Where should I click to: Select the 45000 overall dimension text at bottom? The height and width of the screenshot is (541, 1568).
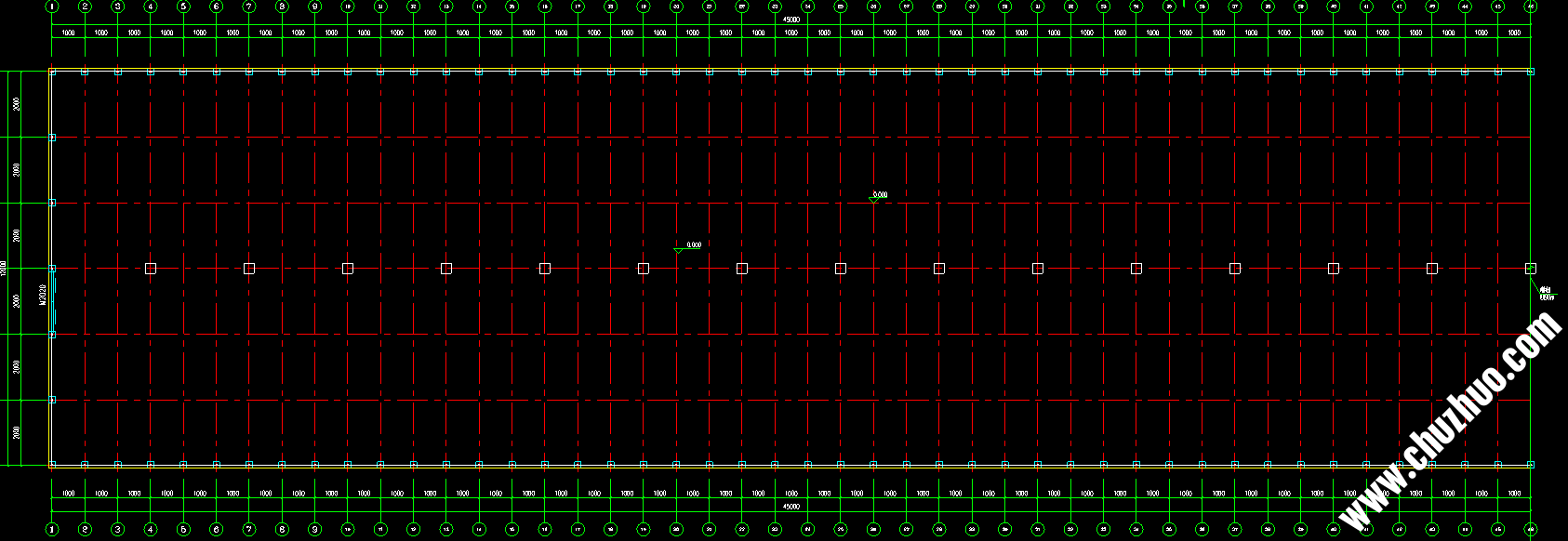[791, 507]
